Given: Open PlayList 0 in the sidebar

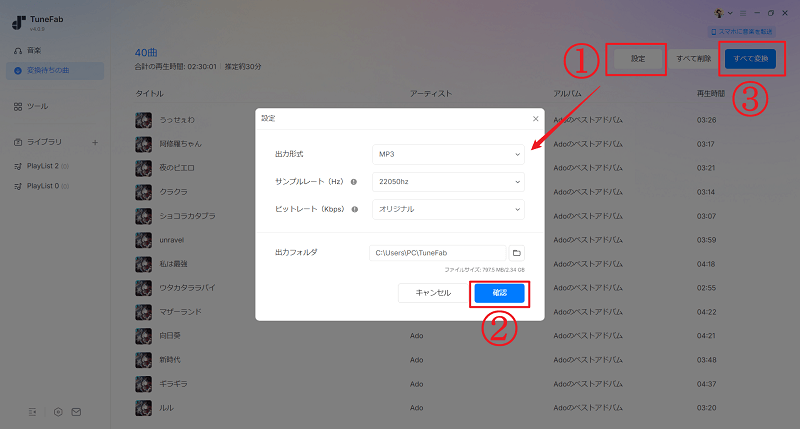Looking at the screenshot, I should [41, 186].
